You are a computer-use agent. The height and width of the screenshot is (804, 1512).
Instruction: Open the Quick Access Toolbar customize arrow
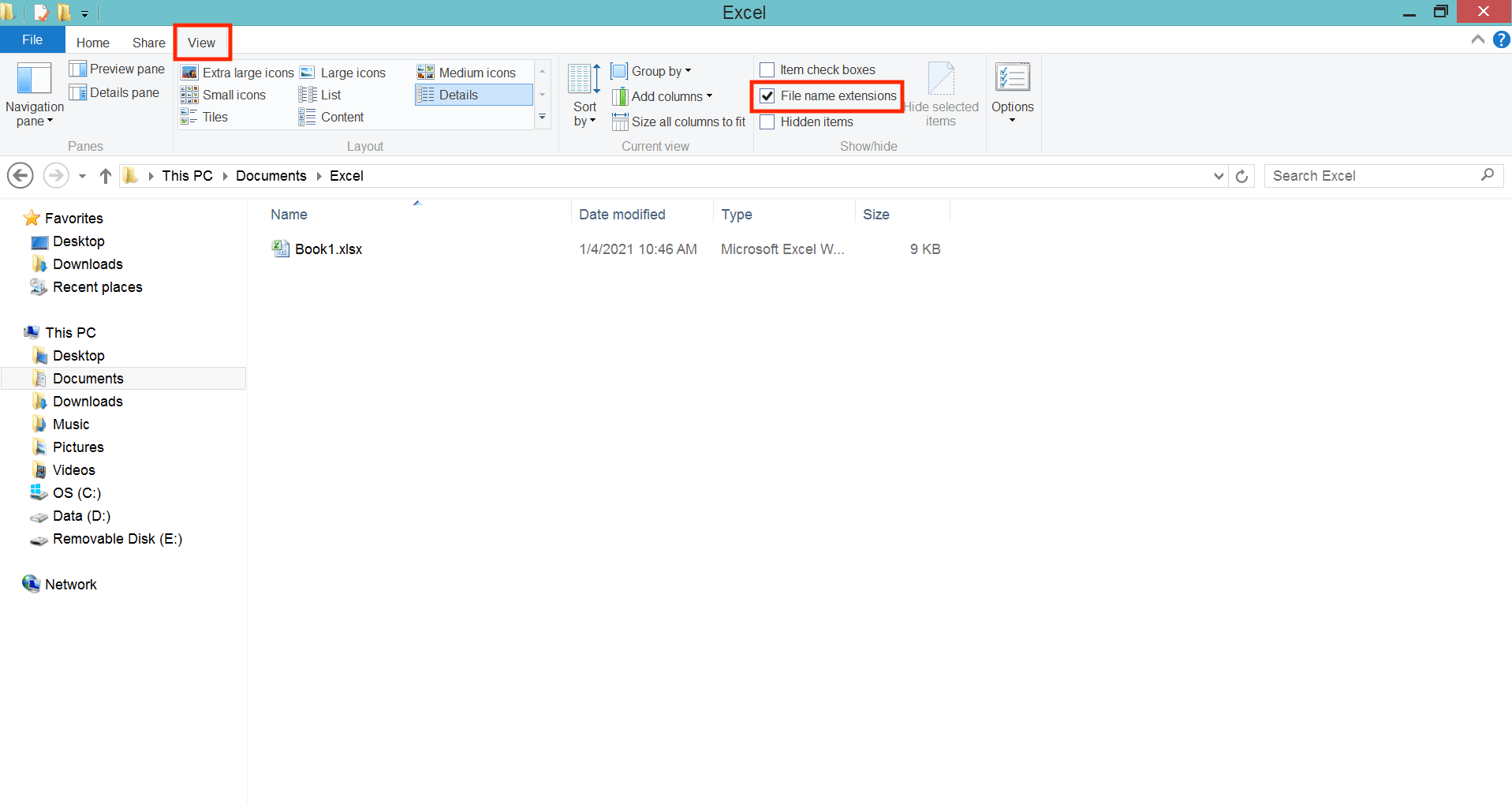tap(85, 13)
